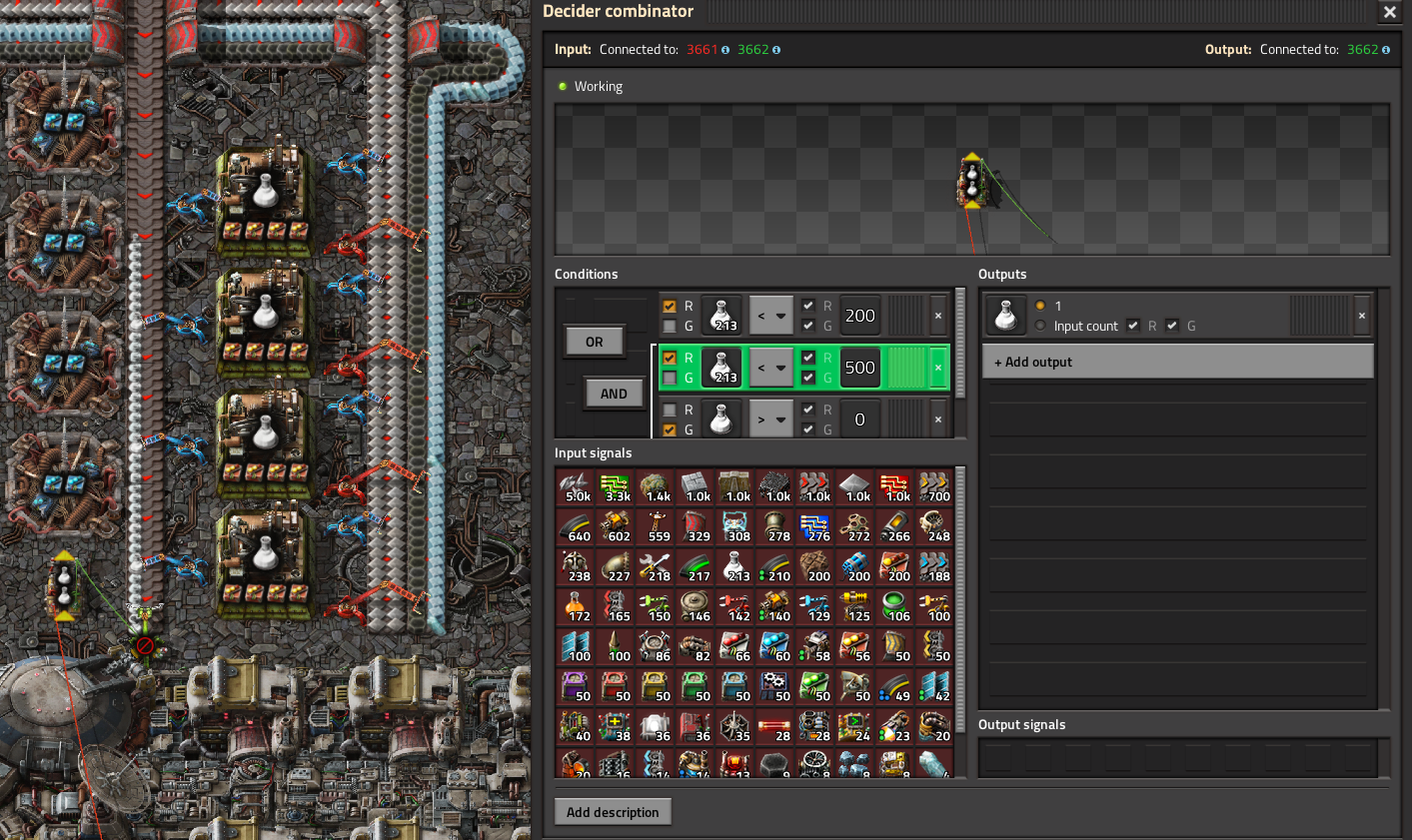Edit the constant value 500 field

pyautogui.click(x=859, y=368)
